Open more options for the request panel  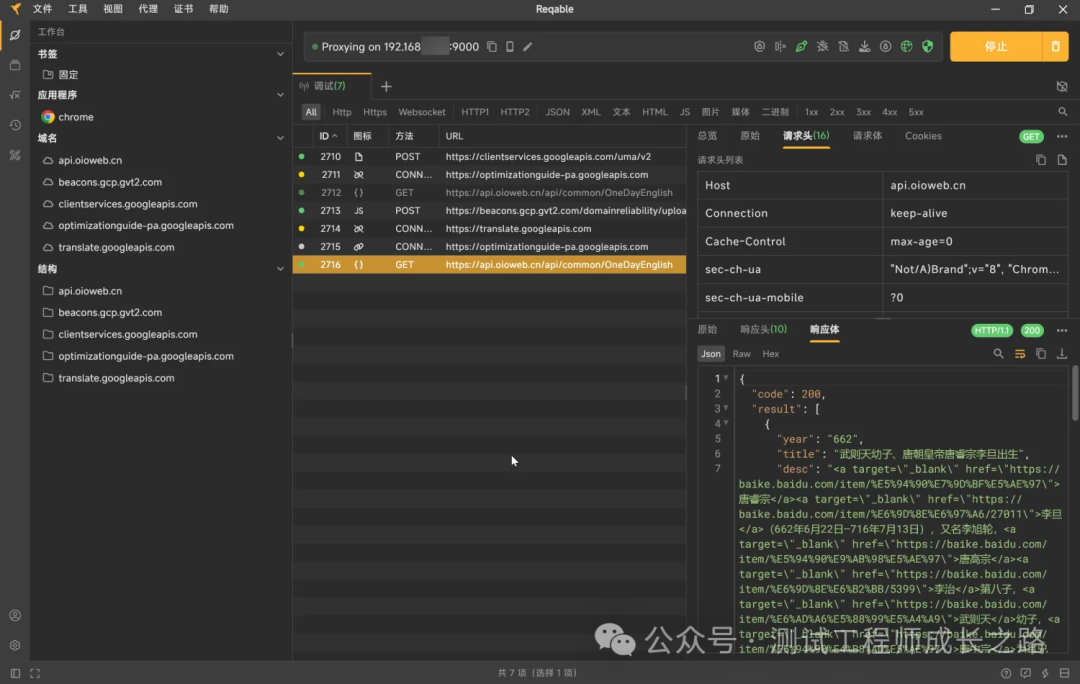(1062, 136)
